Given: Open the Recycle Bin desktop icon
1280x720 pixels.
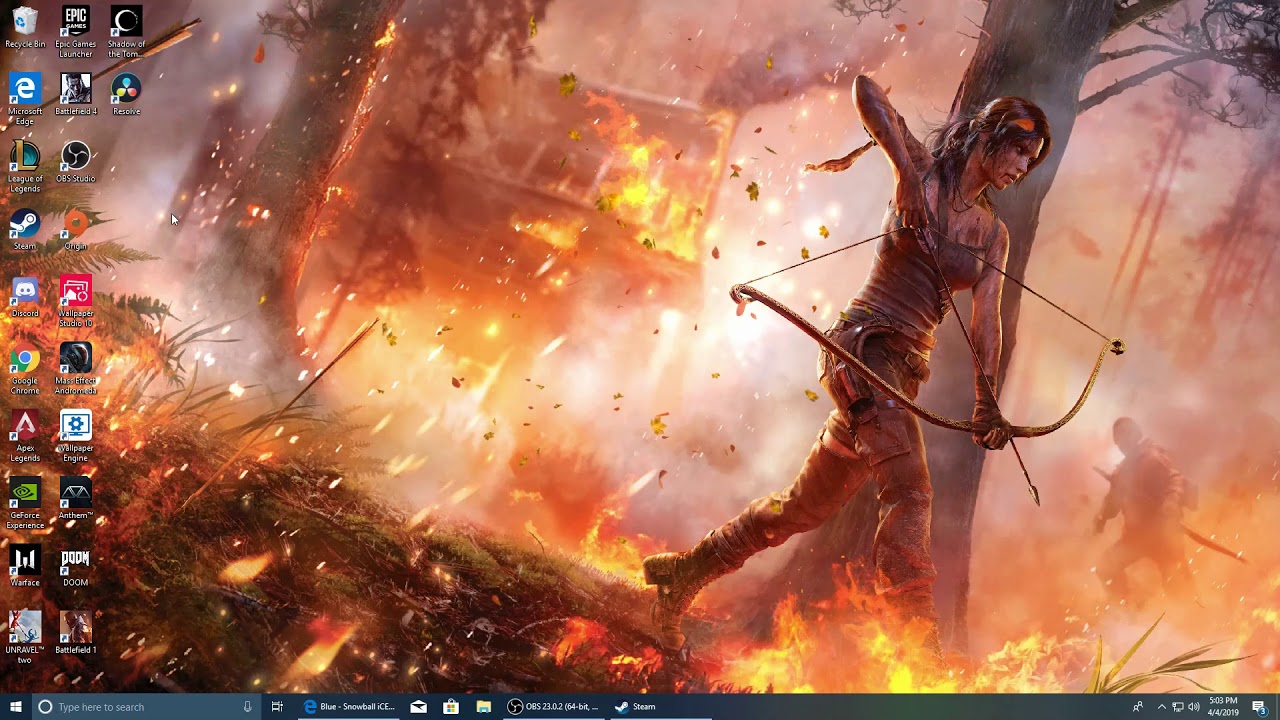Looking at the screenshot, I should 25,28.
